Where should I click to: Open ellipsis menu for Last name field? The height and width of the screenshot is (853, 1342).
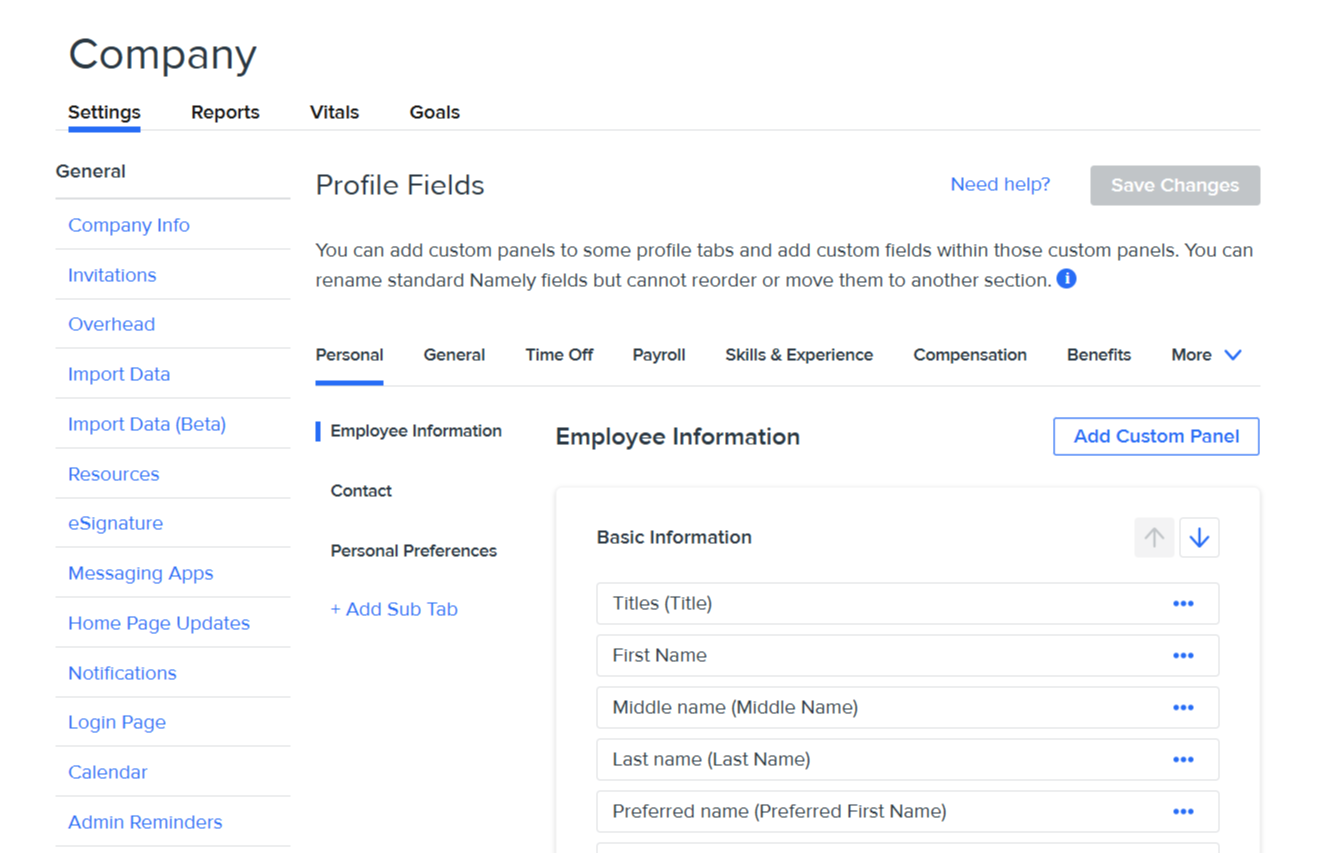1183,760
